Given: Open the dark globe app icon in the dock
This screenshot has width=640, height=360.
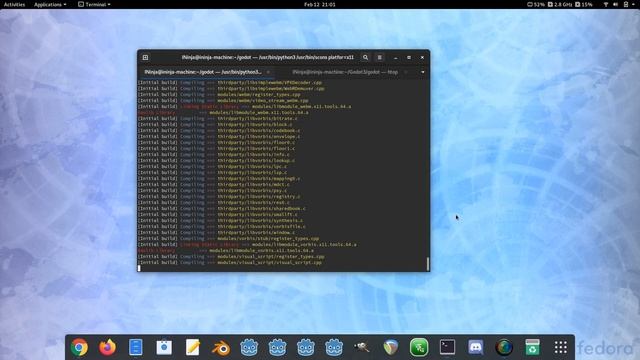Looking at the screenshot, I should tap(504, 347).
